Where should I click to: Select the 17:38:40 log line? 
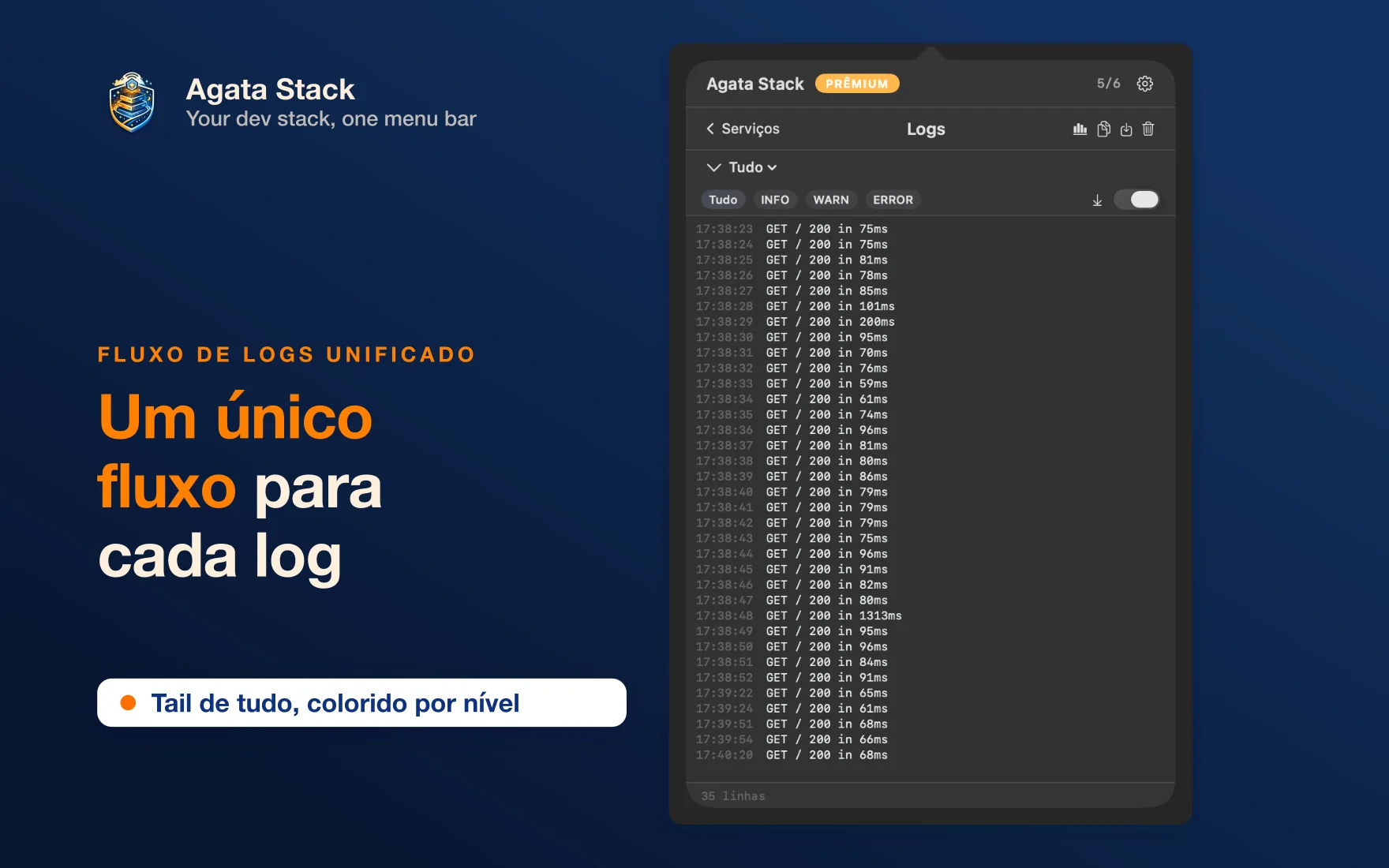(792, 492)
